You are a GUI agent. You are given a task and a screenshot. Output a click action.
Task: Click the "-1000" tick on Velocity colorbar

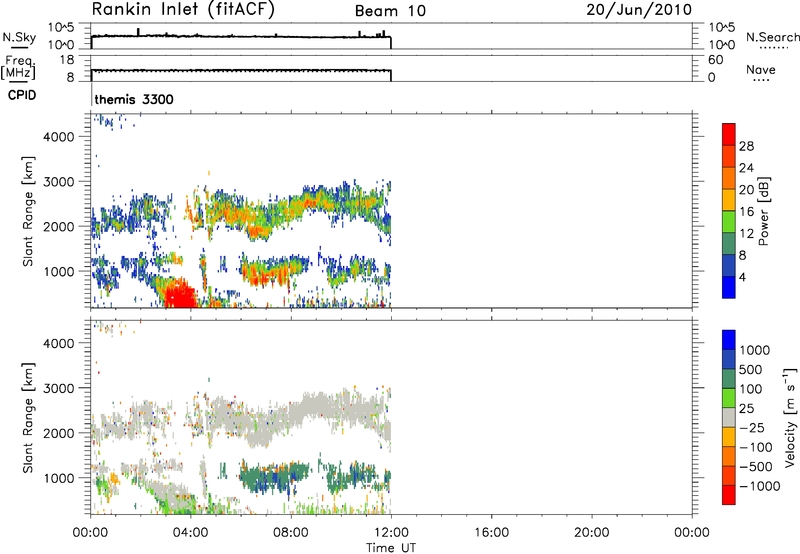pos(759,486)
